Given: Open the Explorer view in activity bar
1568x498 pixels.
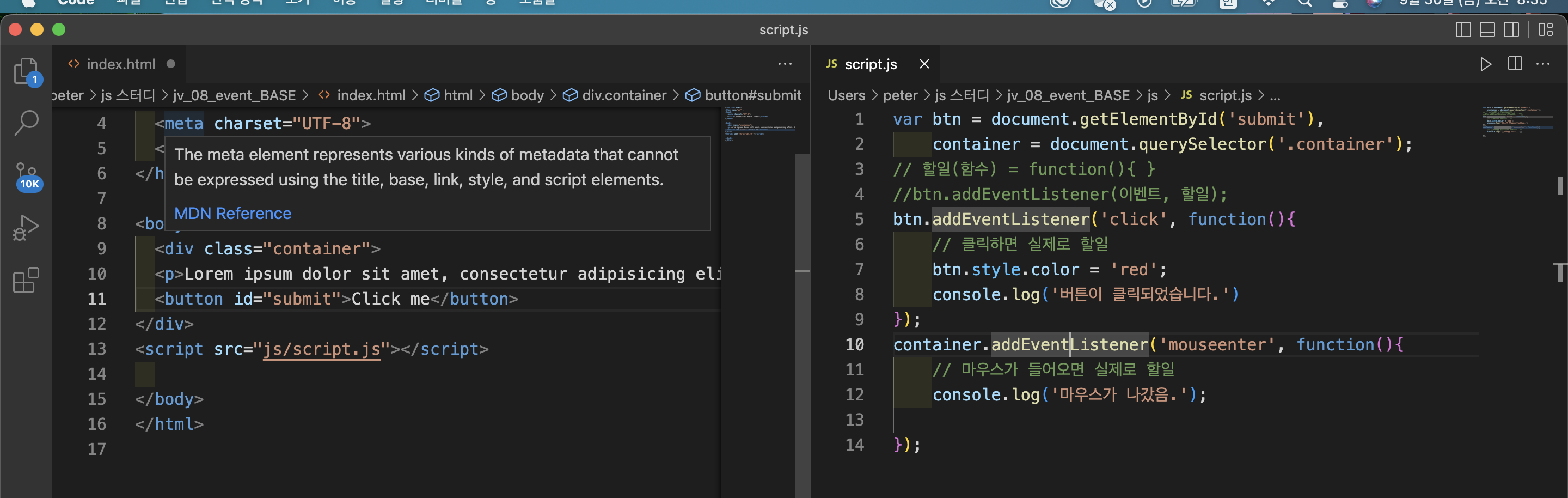Looking at the screenshot, I should pyautogui.click(x=26, y=72).
